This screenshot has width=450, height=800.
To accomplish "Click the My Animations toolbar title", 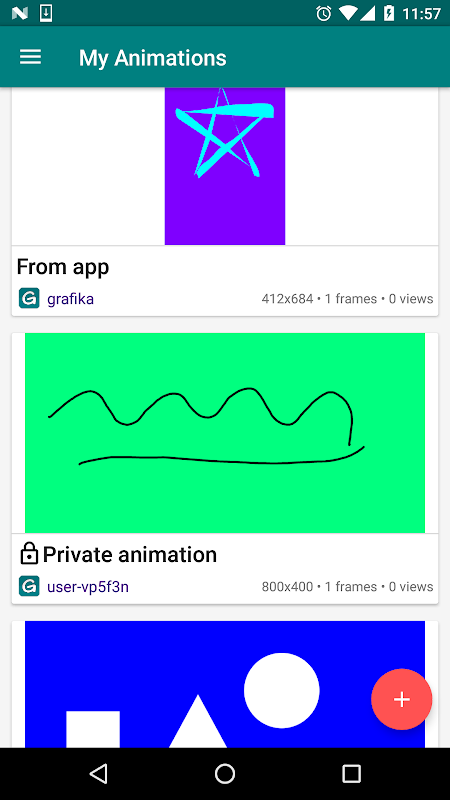I will tap(153, 58).
